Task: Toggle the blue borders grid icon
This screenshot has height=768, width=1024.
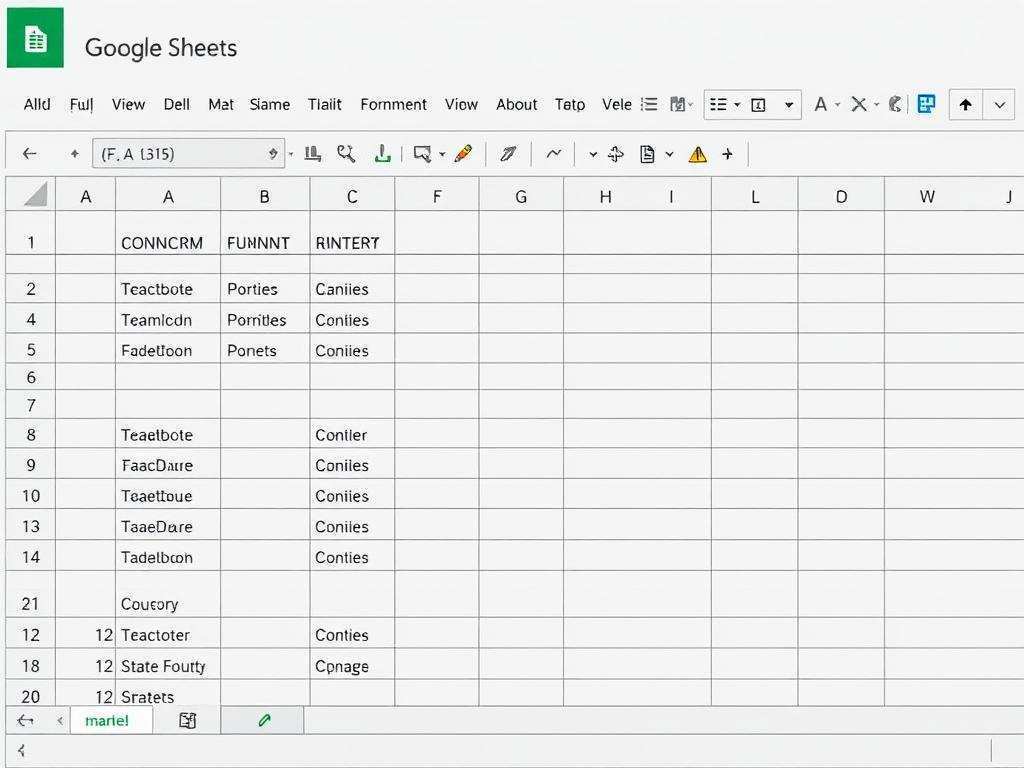Action: 927,104
